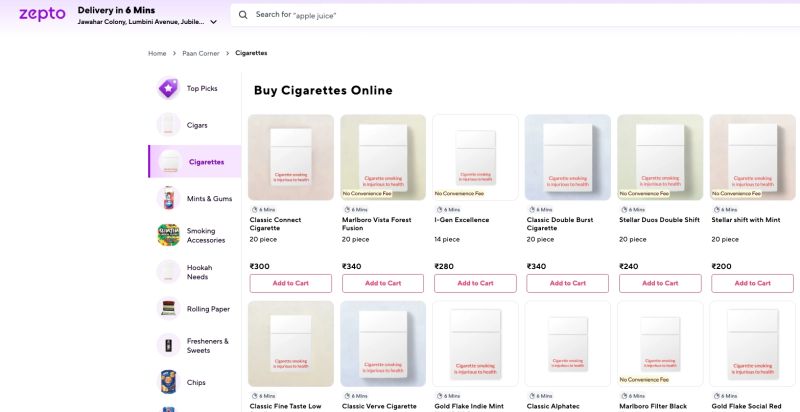Viewport: 800px width, 412px height.
Task: Click the ₹300 price of Classic Connect
Action: point(260,266)
